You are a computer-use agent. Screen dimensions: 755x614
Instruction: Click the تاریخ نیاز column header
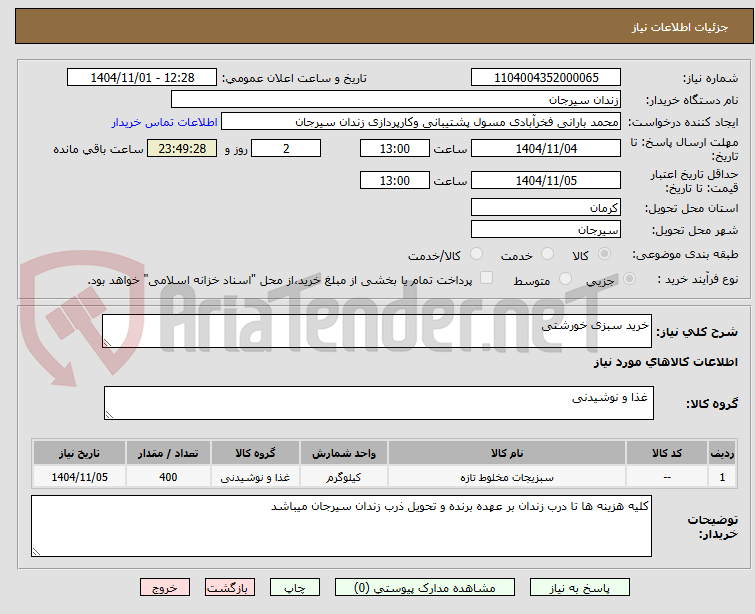pyautogui.click(x=79, y=453)
